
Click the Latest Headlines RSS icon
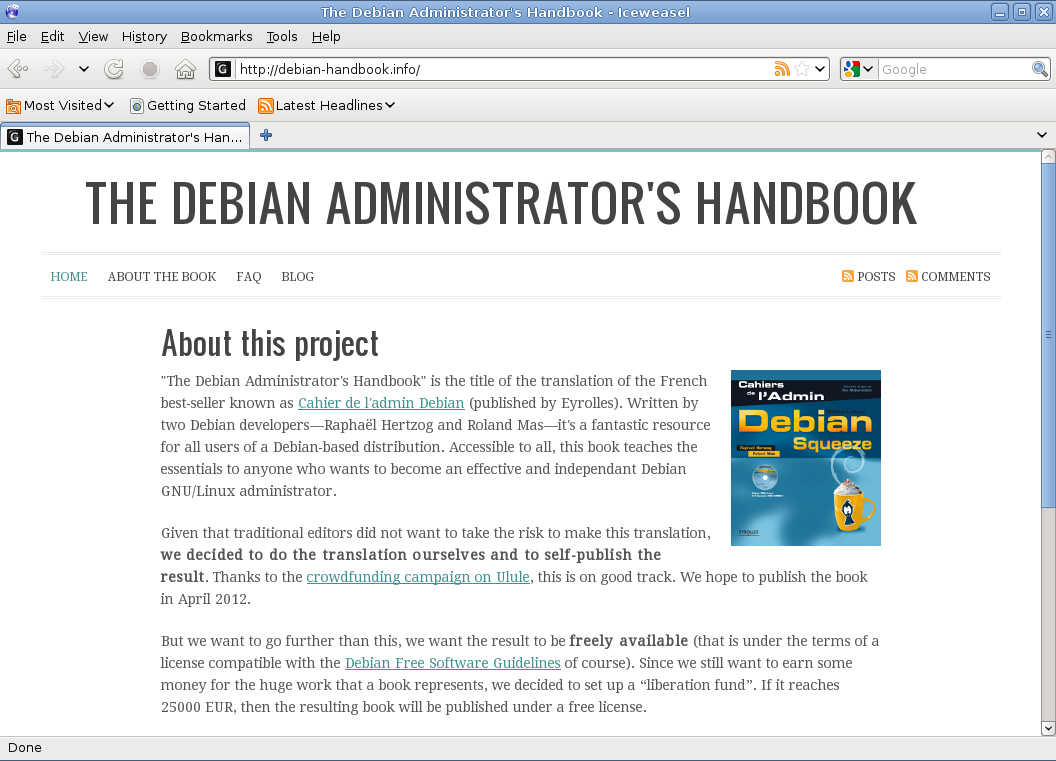coord(266,106)
